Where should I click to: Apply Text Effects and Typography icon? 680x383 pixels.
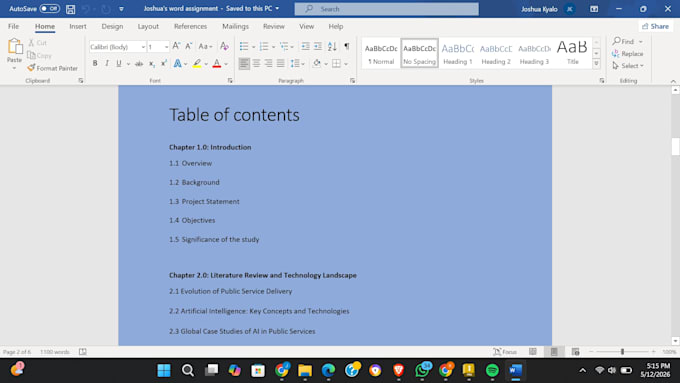pos(177,64)
